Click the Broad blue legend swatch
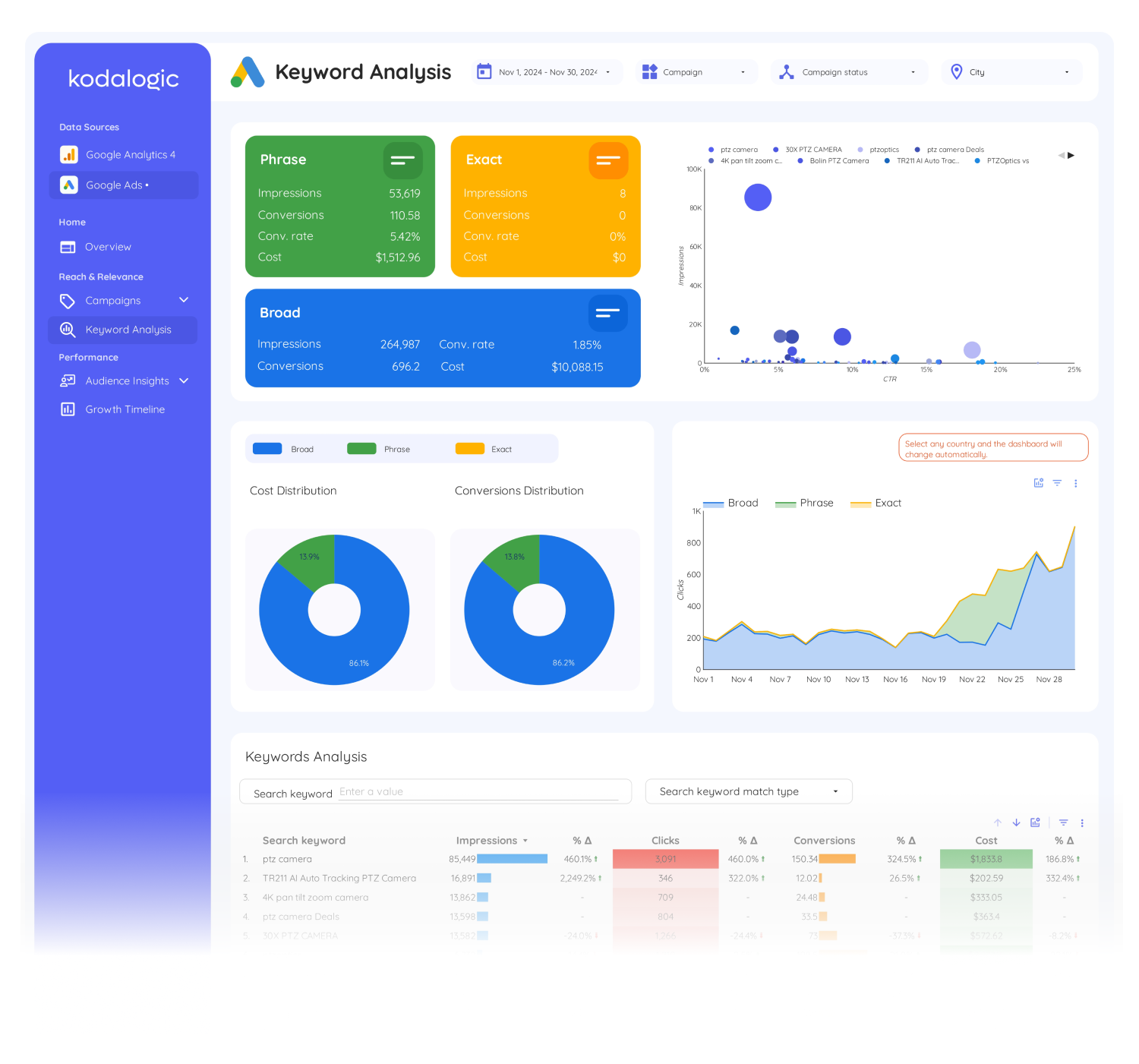The width and height of the screenshot is (1139, 1064). click(267, 449)
